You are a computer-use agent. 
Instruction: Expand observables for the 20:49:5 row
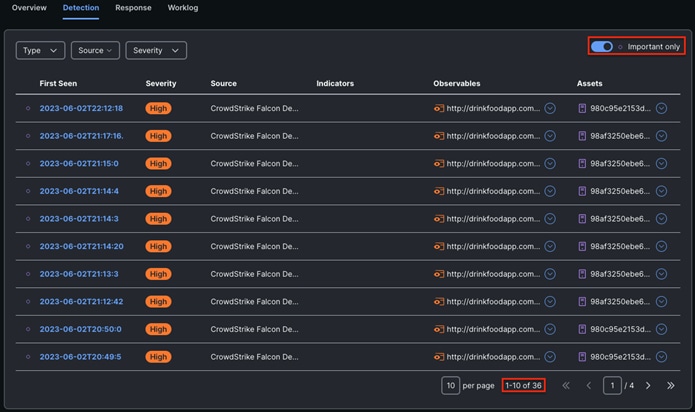(550, 357)
